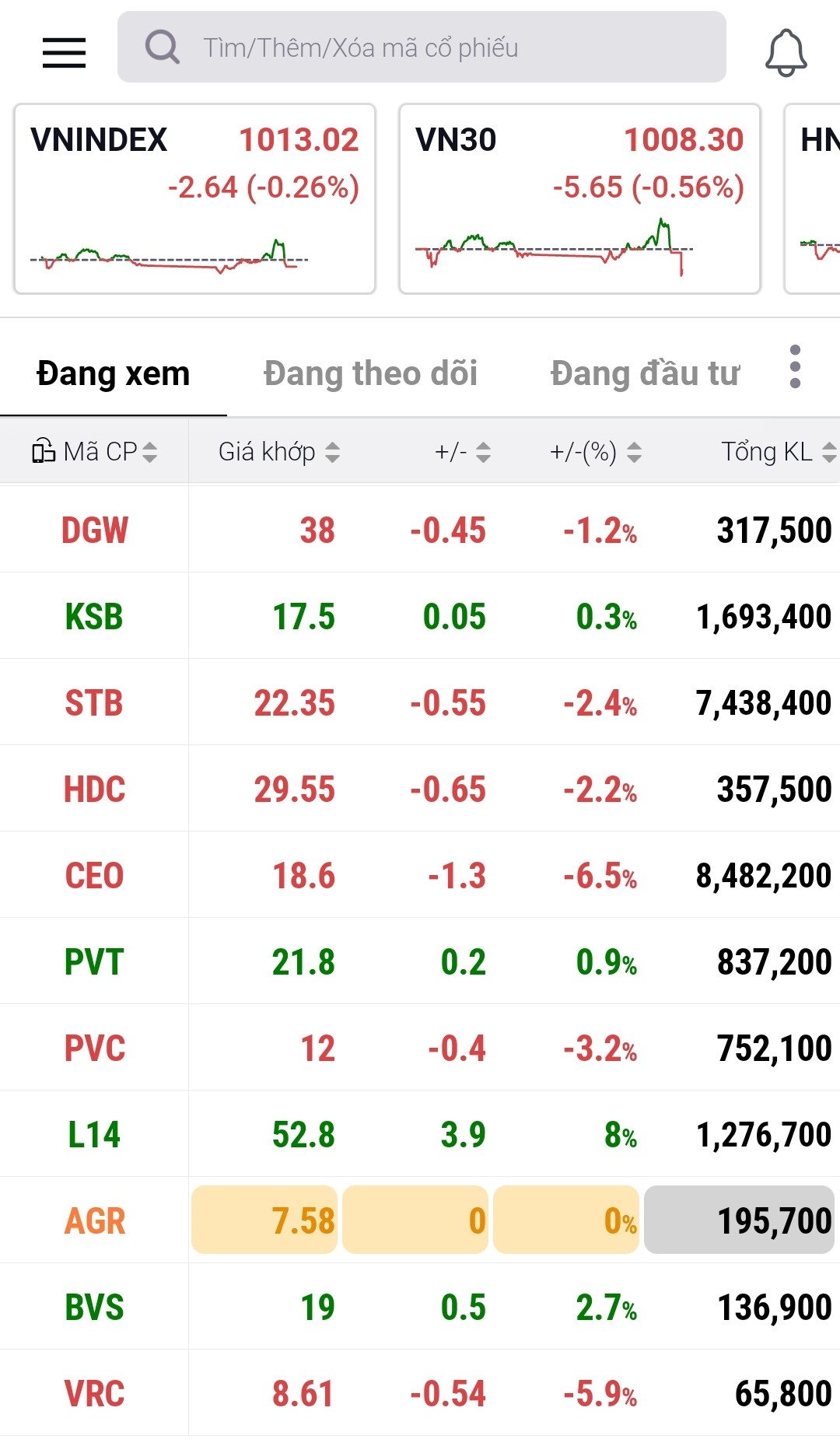Open the three-dot more options menu
Viewport: 840px width, 1453px height.
click(x=794, y=366)
